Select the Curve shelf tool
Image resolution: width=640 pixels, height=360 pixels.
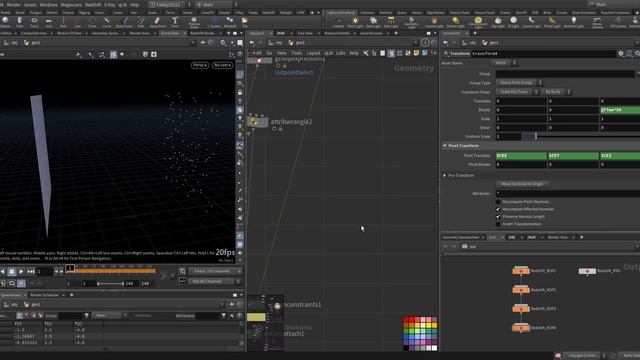[107, 22]
